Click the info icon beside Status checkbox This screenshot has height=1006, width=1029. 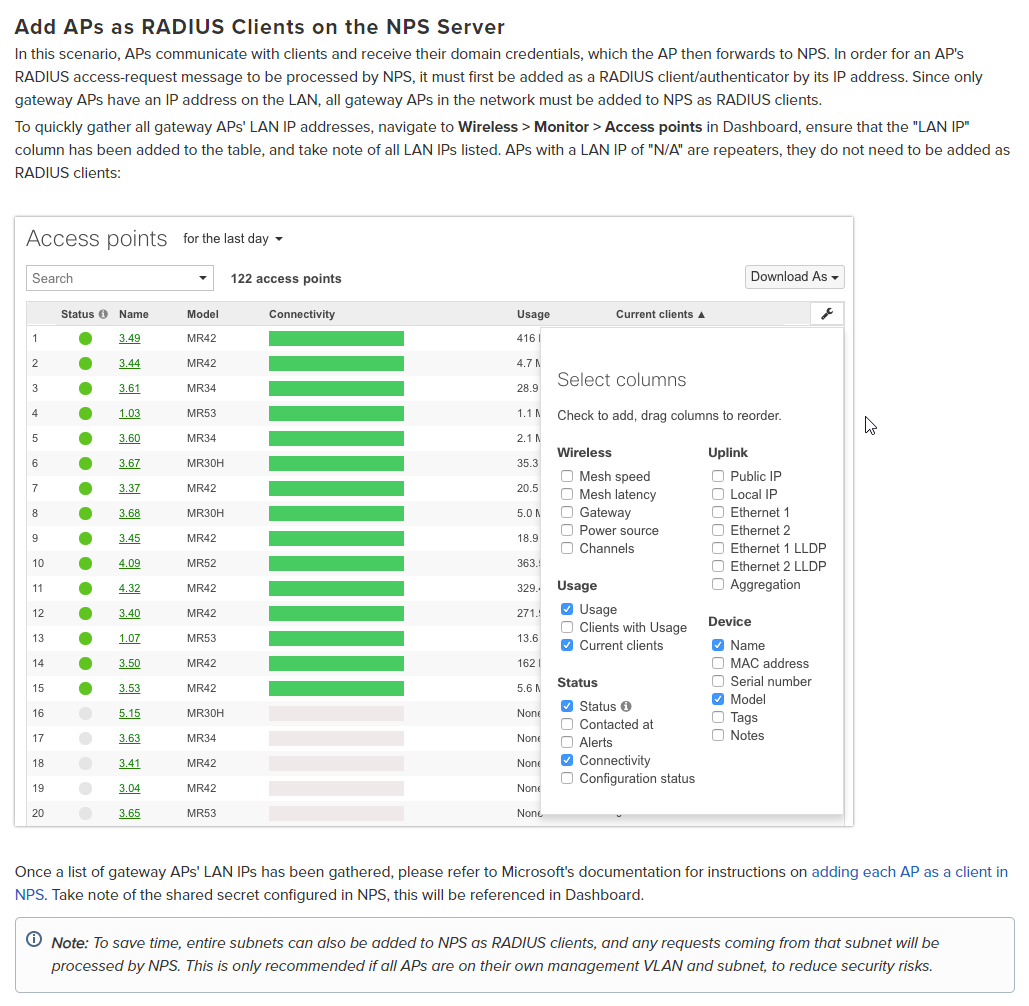pos(626,706)
